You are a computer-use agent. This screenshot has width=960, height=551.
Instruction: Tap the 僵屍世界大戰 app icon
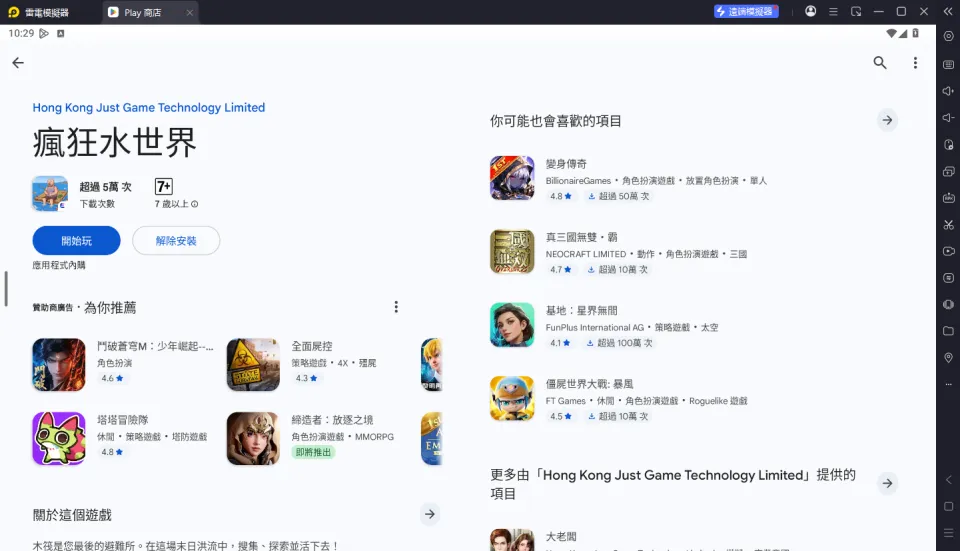click(512, 399)
